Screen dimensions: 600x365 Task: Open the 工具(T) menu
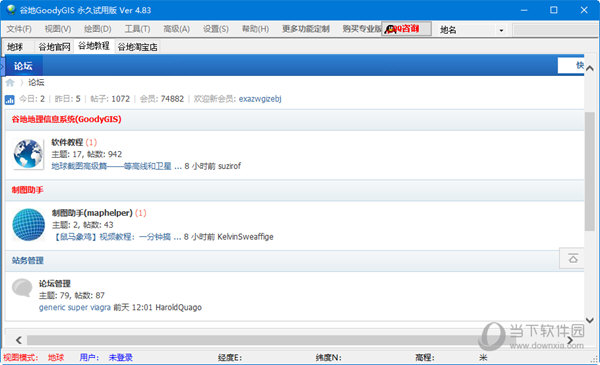[x=137, y=29]
